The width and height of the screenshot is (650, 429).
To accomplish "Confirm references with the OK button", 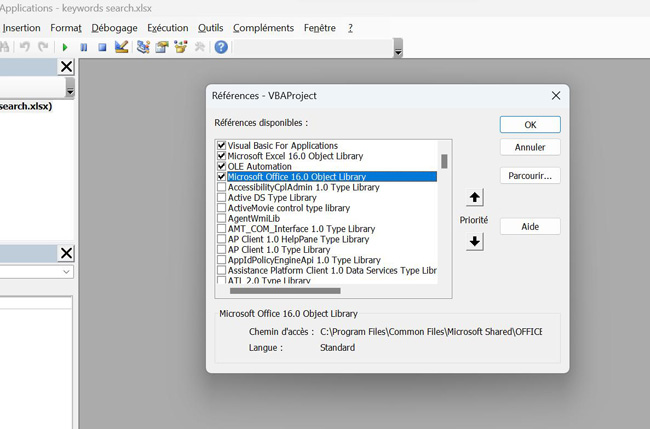I will click(x=530, y=125).
